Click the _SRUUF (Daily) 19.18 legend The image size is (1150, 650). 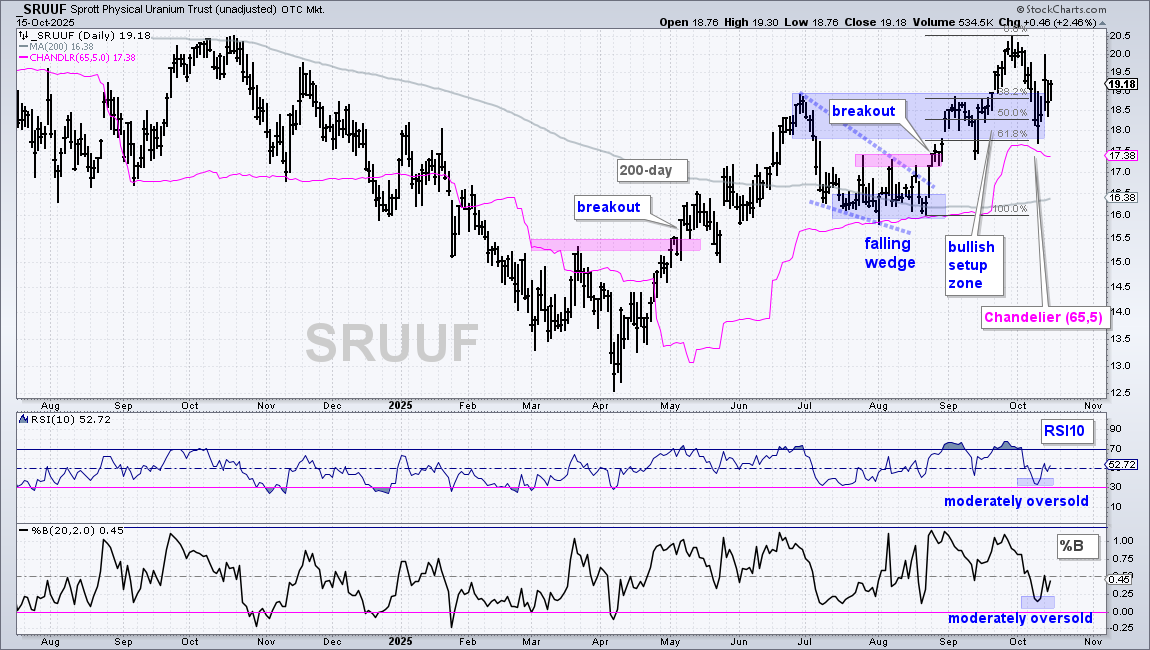click(85, 35)
